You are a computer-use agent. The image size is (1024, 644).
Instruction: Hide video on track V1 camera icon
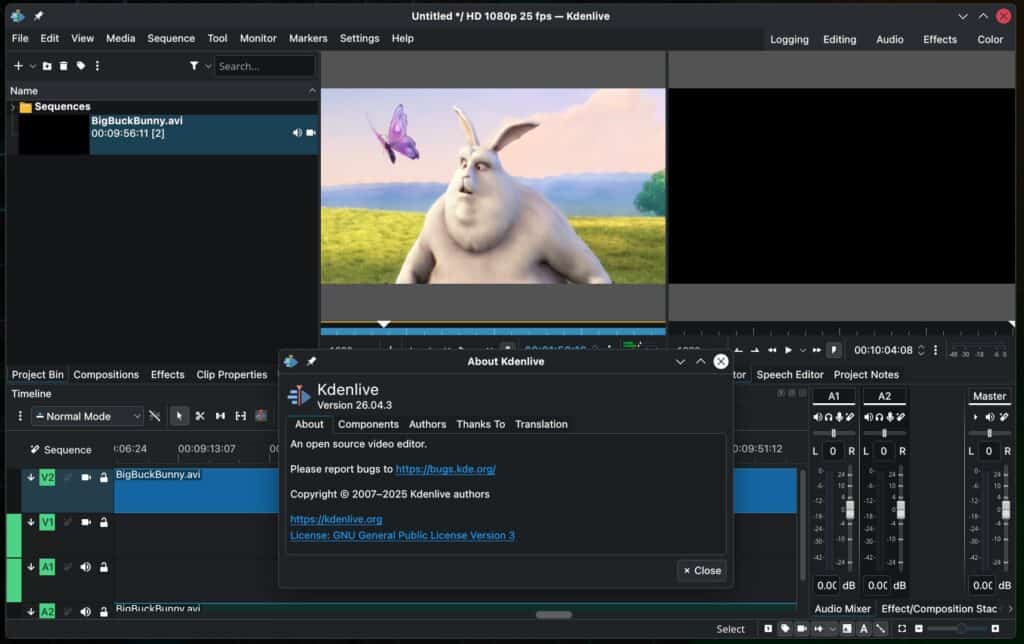pyautogui.click(x=86, y=523)
